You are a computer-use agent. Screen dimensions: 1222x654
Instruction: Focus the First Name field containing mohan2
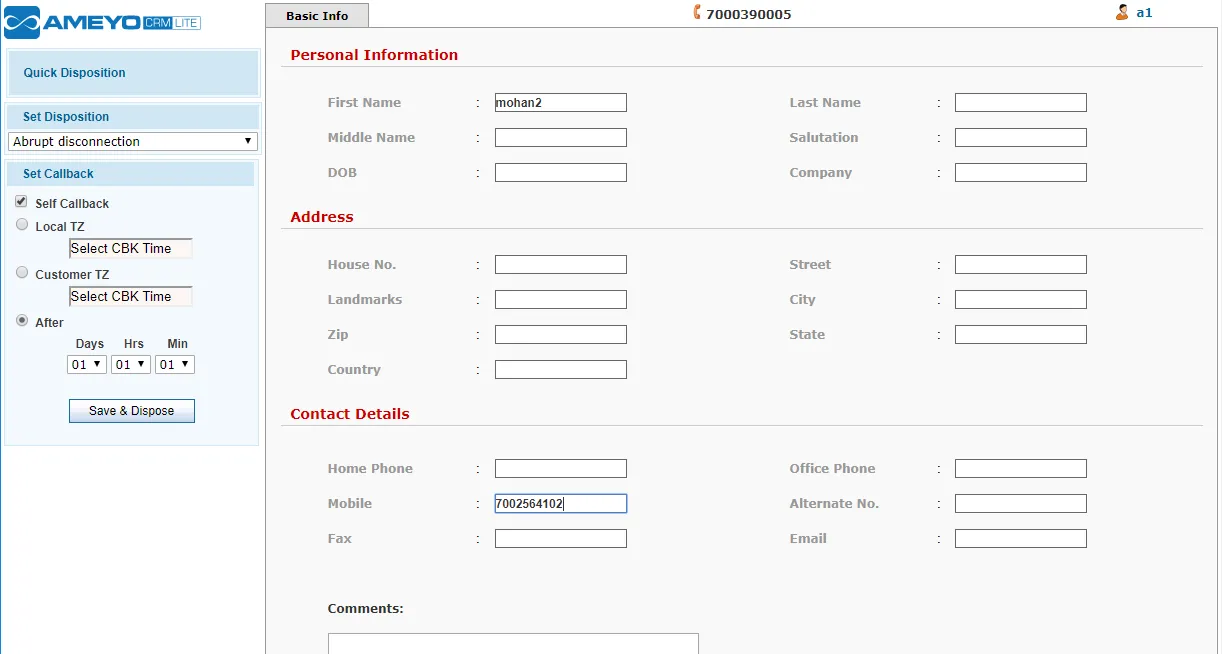tap(561, 103)
